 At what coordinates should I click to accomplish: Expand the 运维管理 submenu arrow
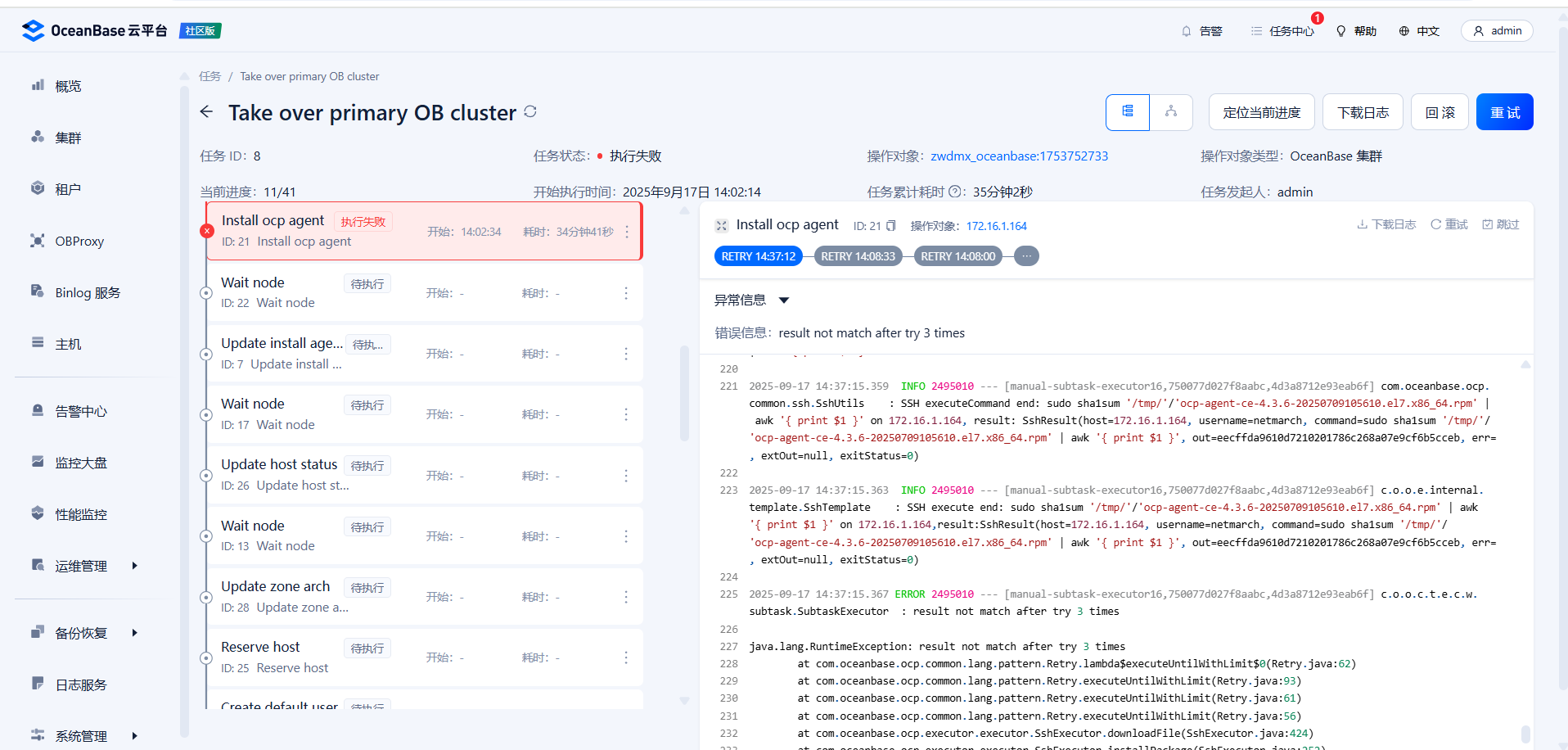tap(135, 566)
